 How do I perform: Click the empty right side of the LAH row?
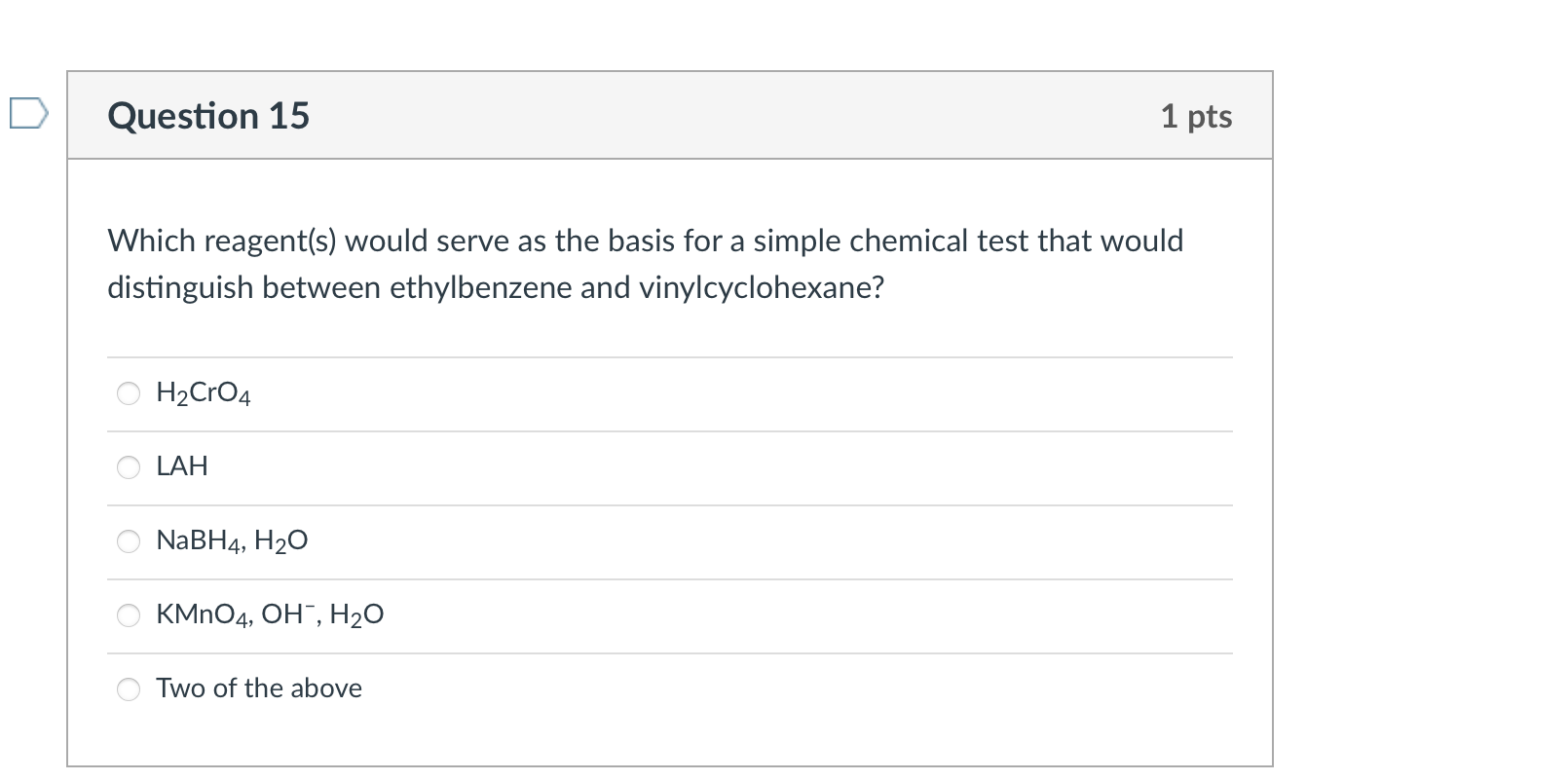pos(877,467)
